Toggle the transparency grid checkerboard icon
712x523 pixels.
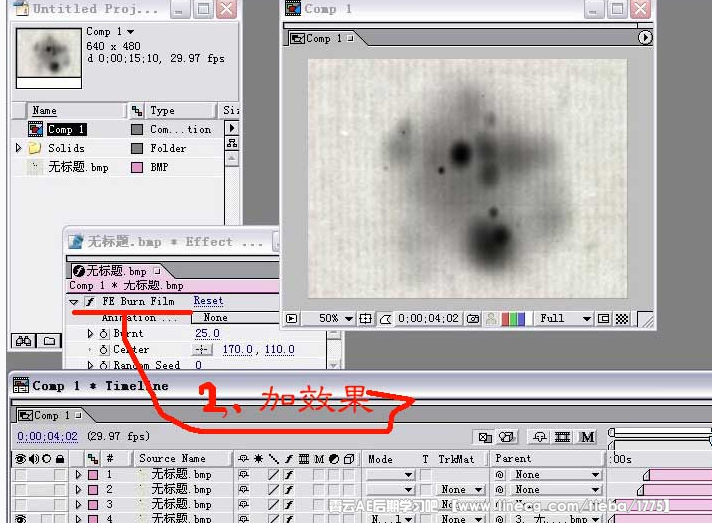(622, 319)
